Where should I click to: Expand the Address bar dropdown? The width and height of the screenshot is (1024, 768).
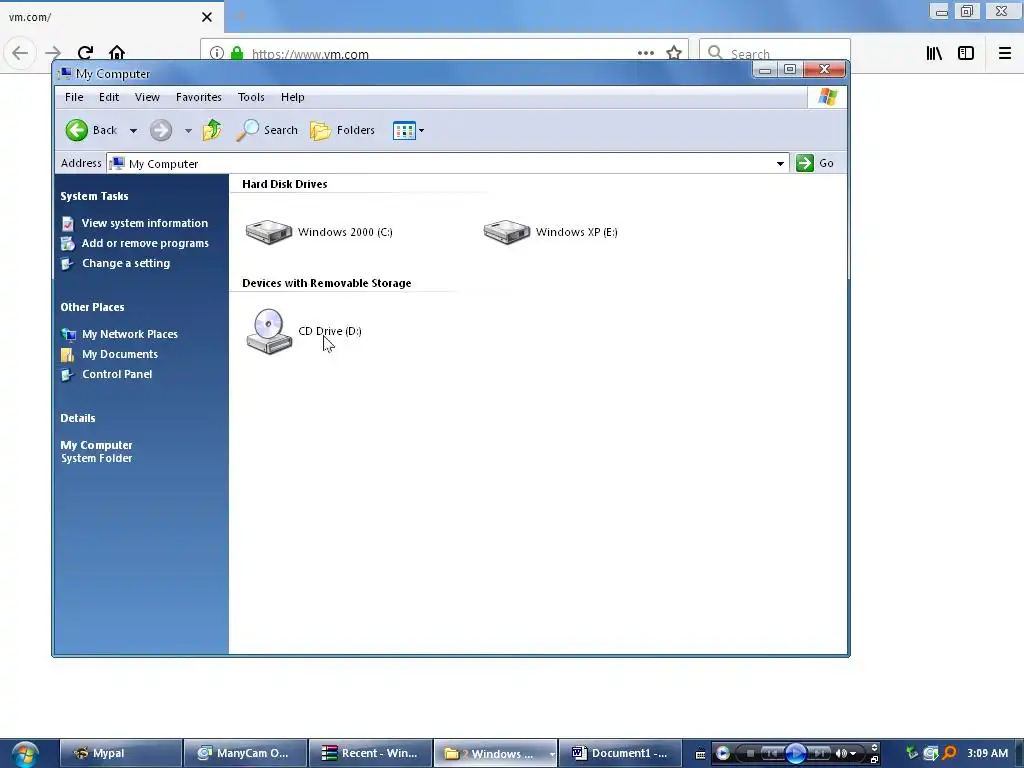point(780,163)
